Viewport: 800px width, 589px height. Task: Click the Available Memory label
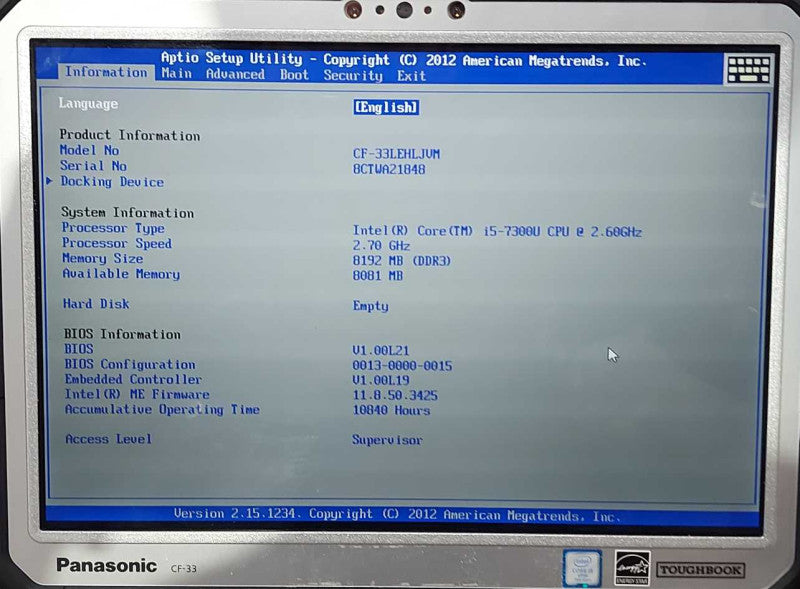click(x=121, y=274)
